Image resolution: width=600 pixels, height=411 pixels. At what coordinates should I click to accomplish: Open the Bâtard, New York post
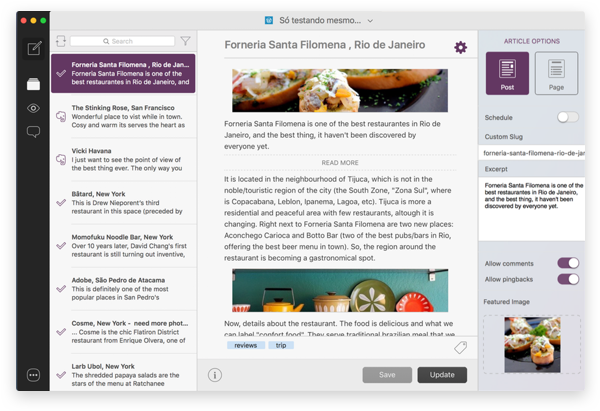tap(123, 202)
